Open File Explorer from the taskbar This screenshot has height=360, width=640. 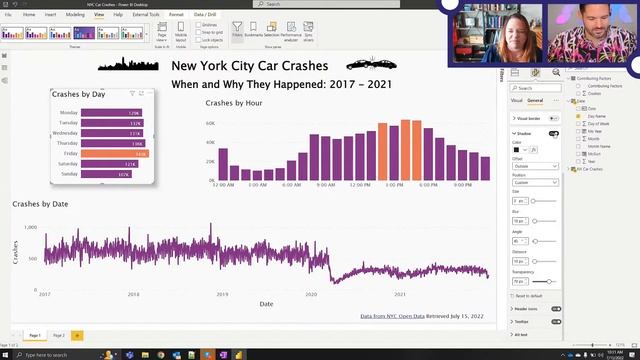145,355
